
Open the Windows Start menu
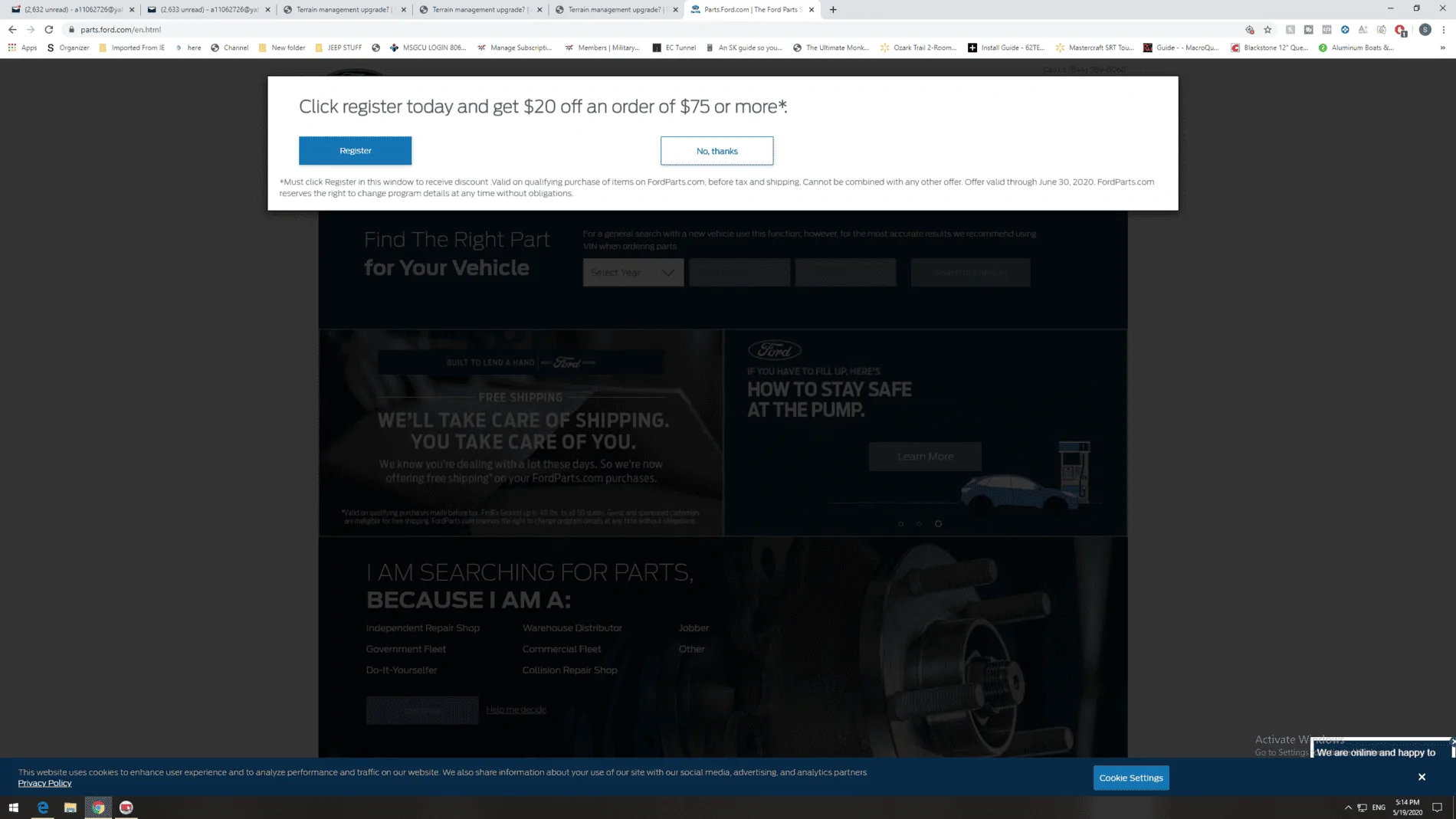(x=14, y=808)
